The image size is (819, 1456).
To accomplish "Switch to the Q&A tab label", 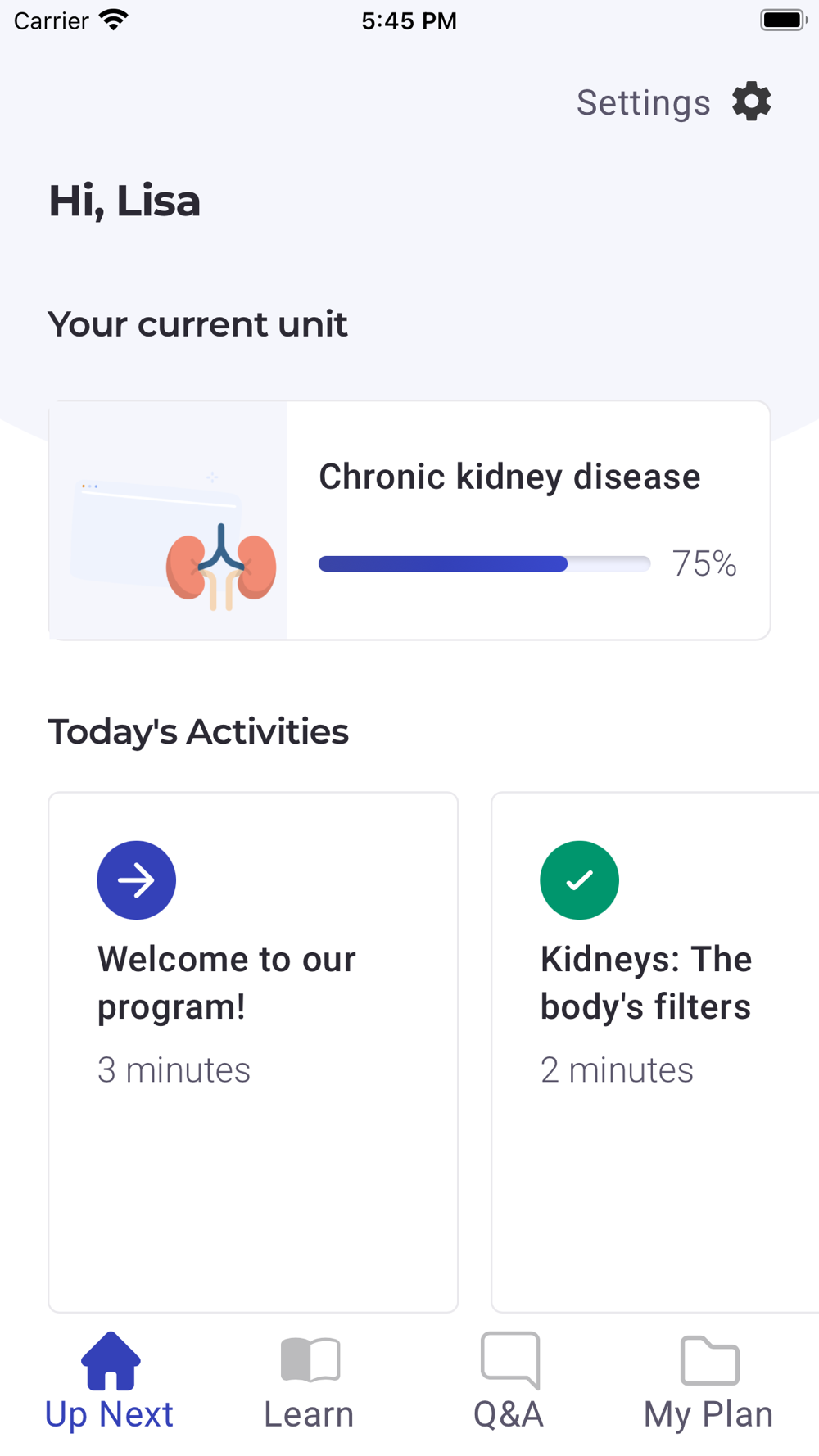I will 509,1414.
